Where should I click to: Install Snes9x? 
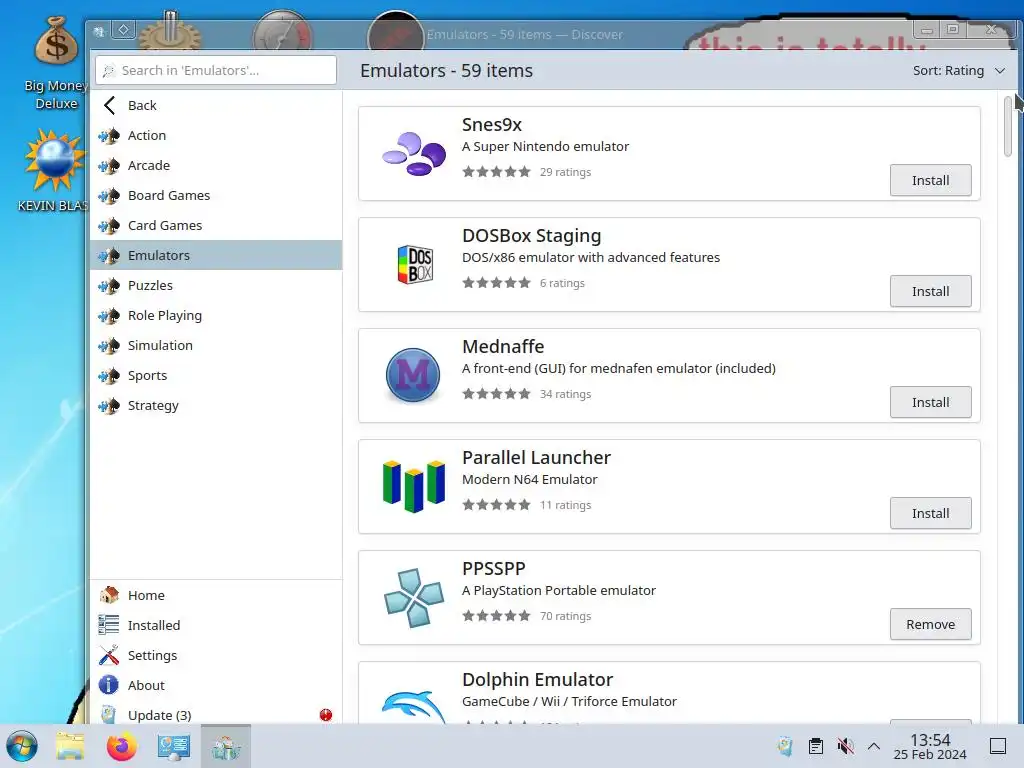click(x=931, y=180)
